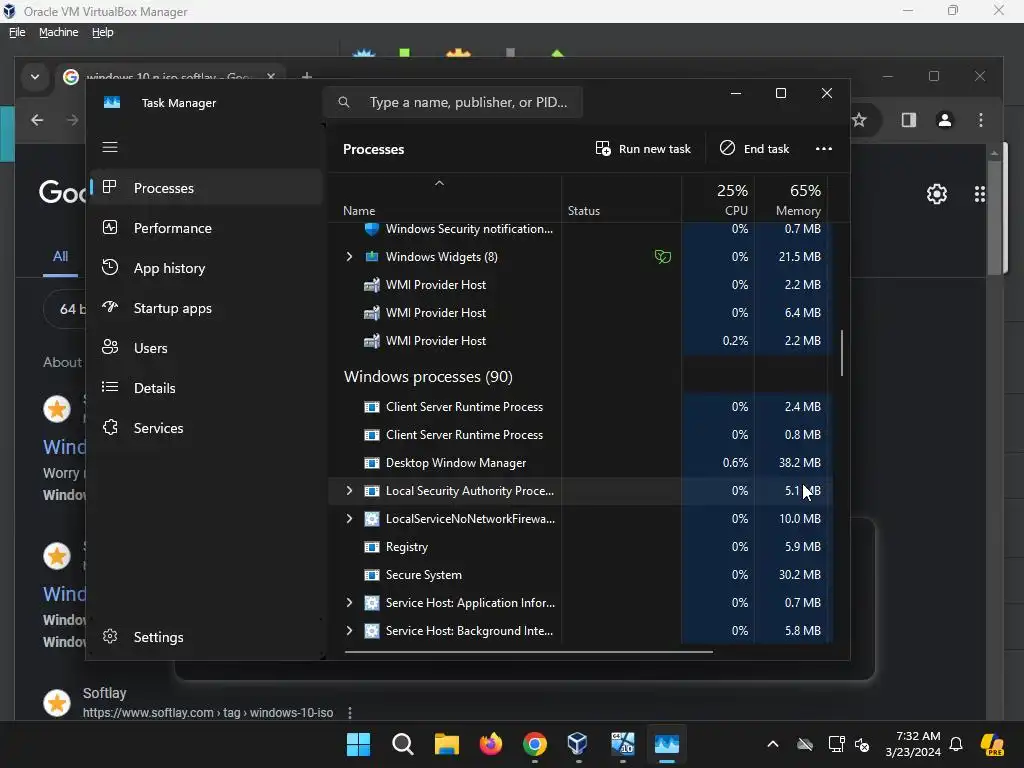Open the Details page
Viewport: 1024px width, 768px height.
click(206, 388)
